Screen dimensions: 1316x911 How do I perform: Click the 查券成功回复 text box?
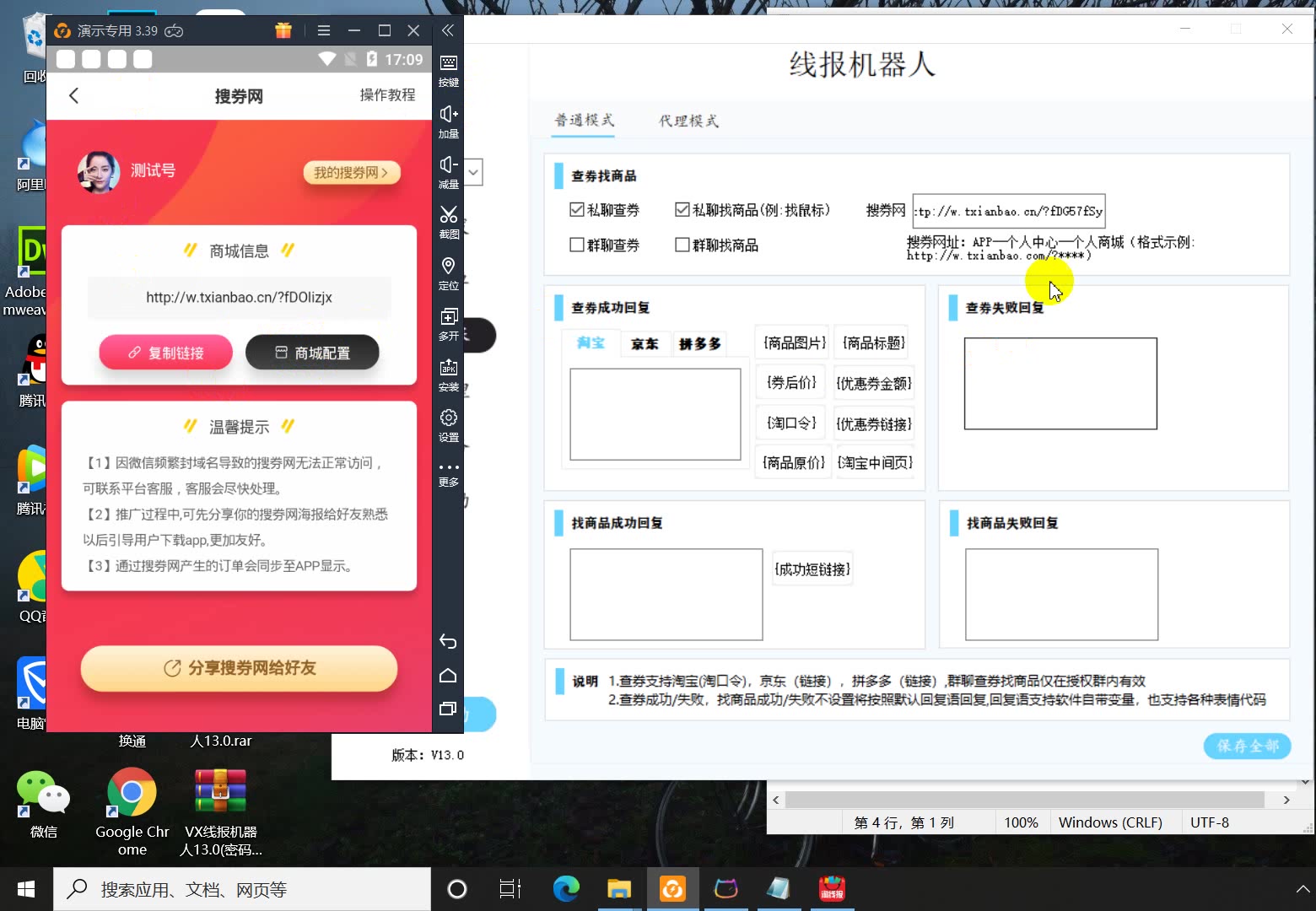655,414
